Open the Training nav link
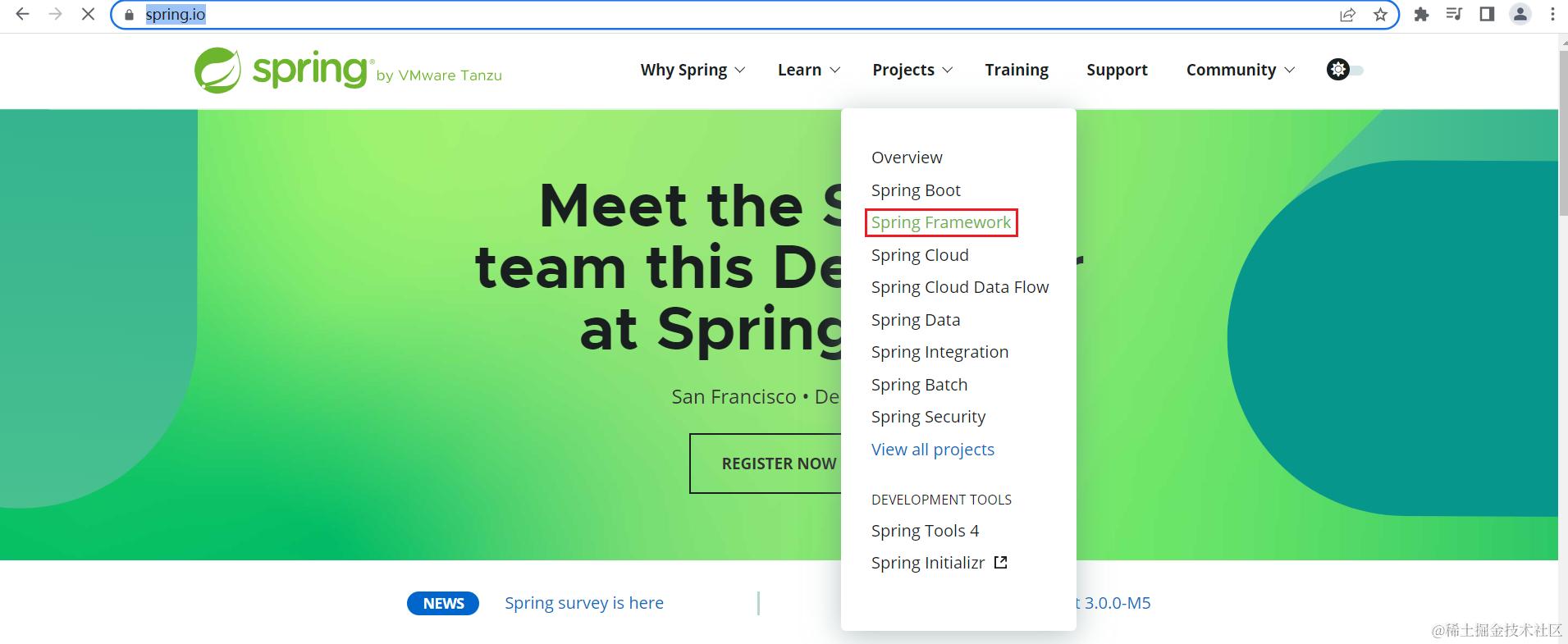 (x=1017, y=70)
